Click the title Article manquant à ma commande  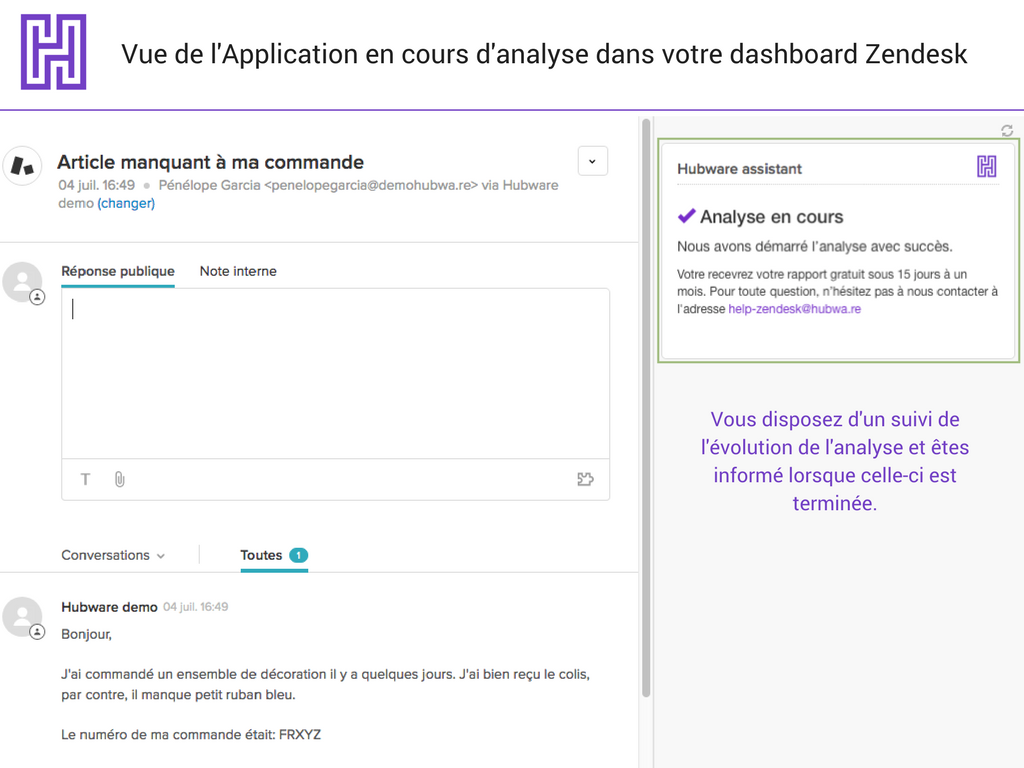coord(210,162)
